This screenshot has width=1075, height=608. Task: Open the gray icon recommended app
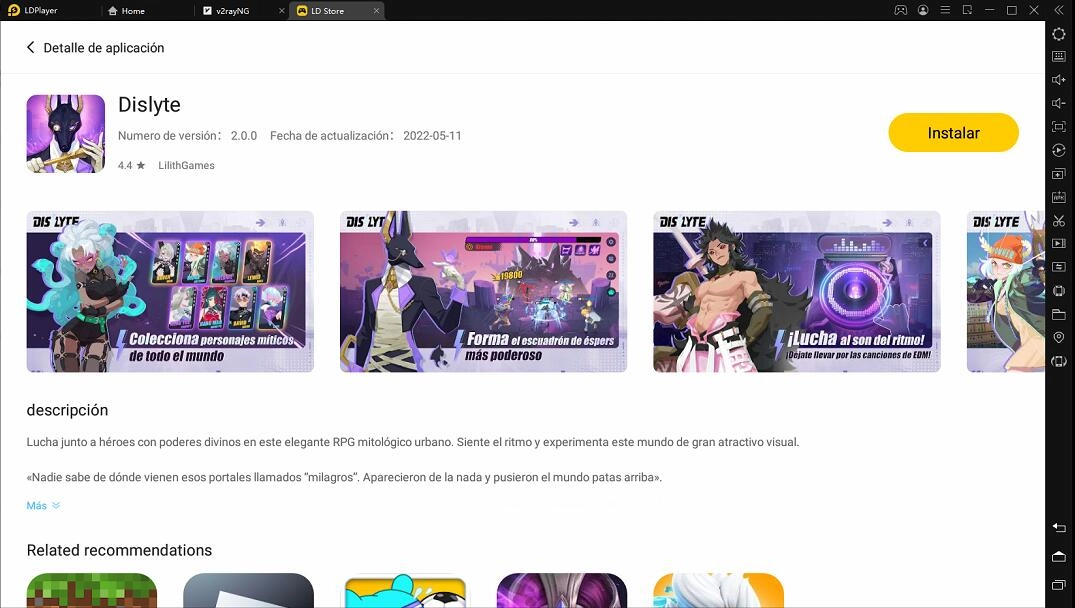pos(248,590)
